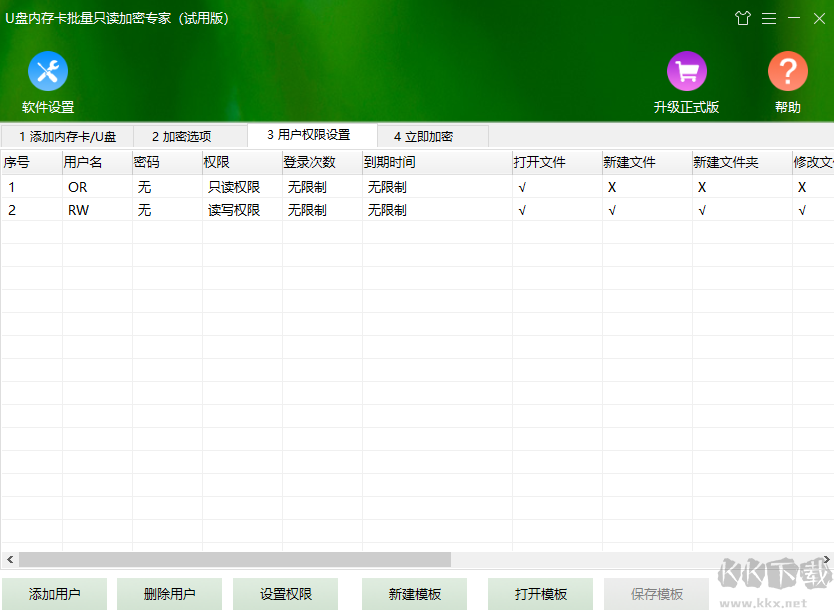Screen dimensions: 834x610
Task: Open 帮助 via the question mark icon
Action: coord(787,70)
